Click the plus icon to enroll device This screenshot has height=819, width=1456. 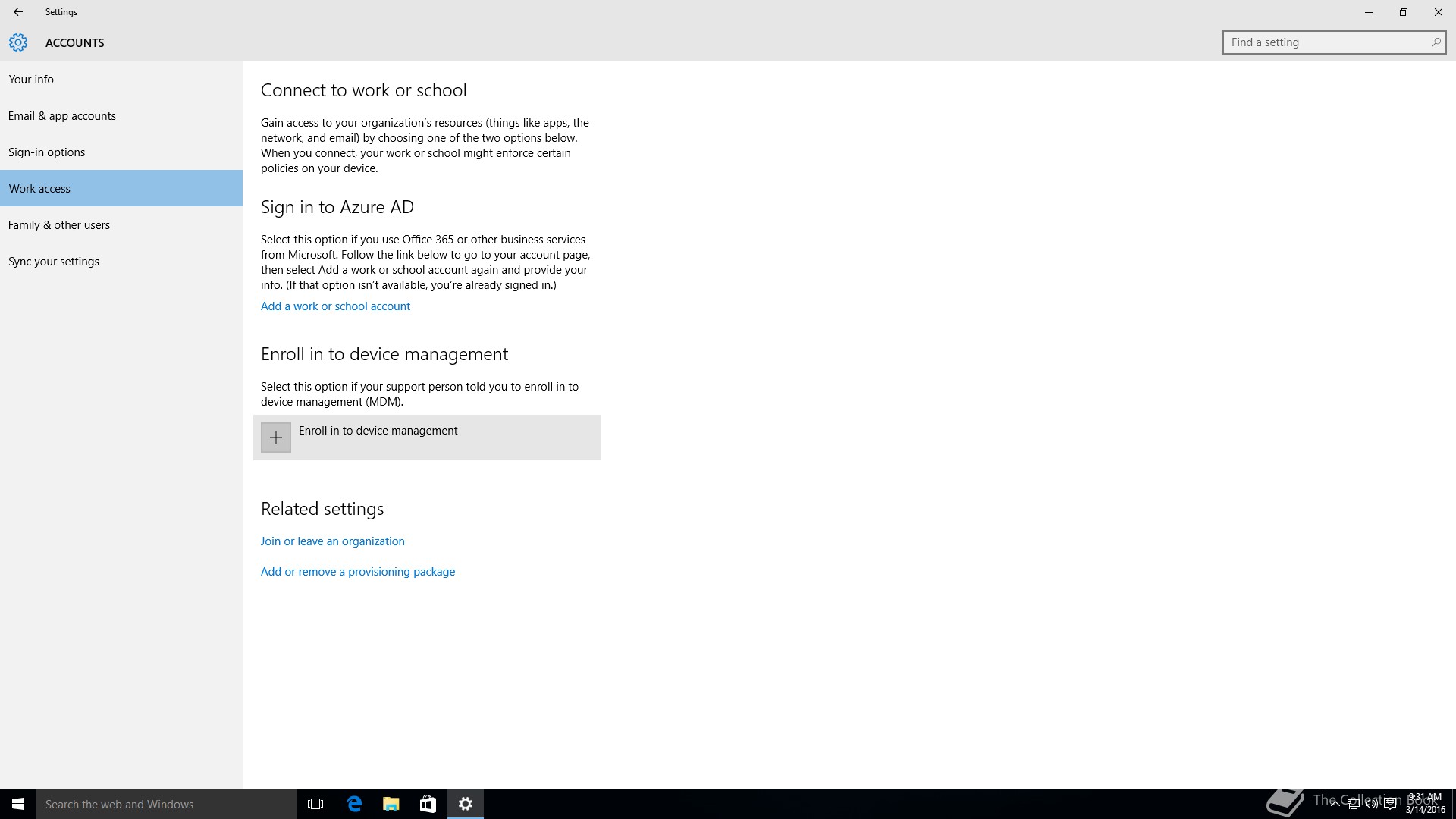coord(276,438)
